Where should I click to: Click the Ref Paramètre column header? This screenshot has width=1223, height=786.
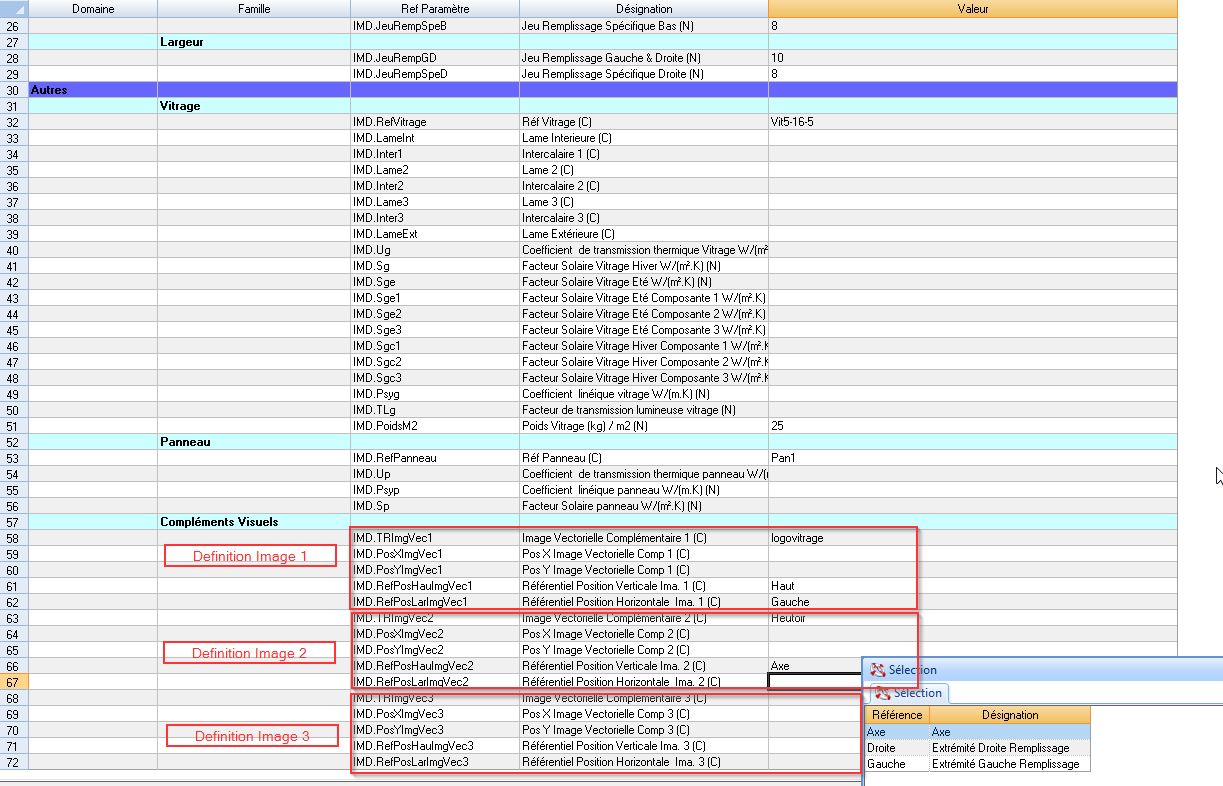[434, 9]
